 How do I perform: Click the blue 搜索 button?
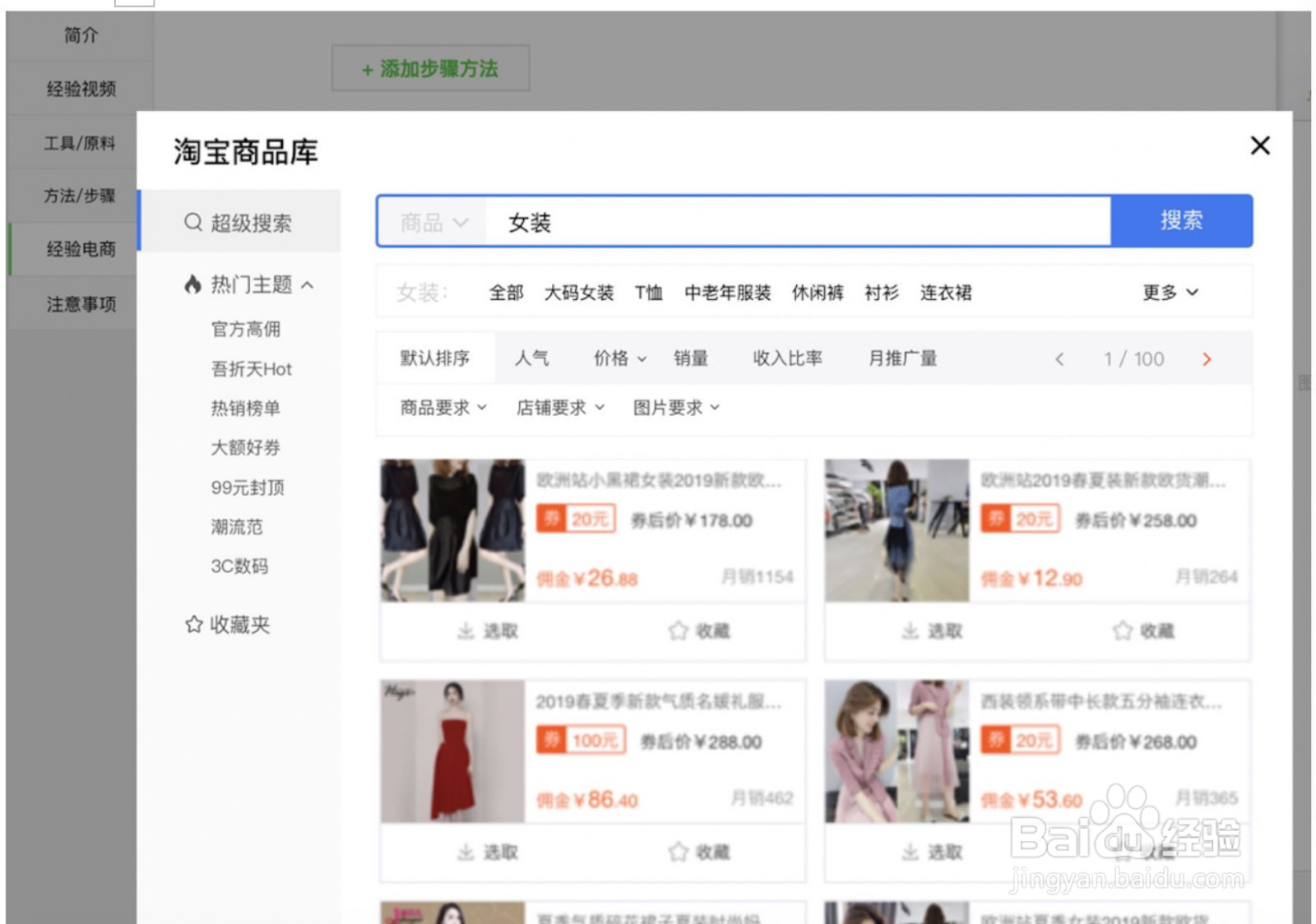(x=1181, y=220)
